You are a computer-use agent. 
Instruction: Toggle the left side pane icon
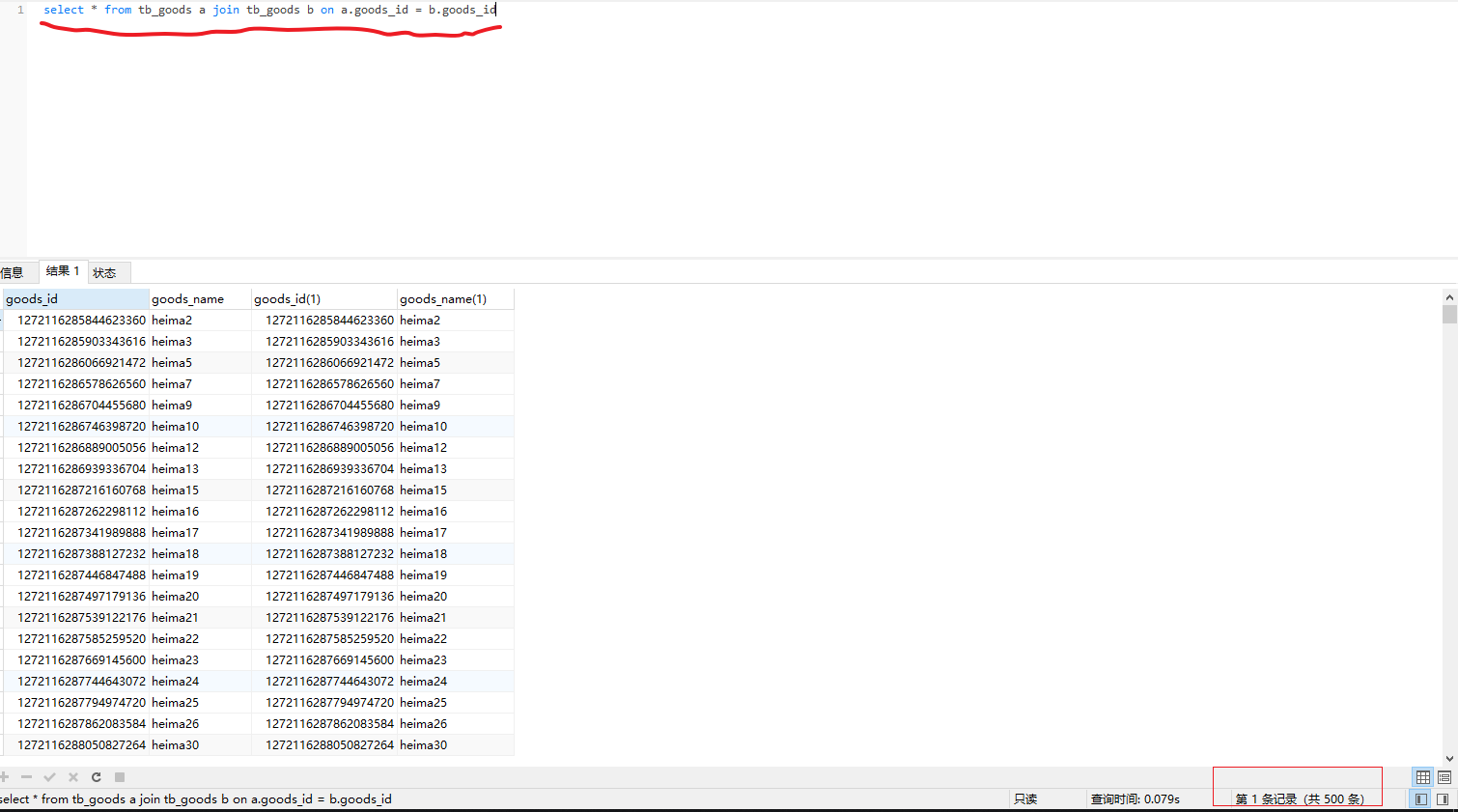(x=1420, y=799)
